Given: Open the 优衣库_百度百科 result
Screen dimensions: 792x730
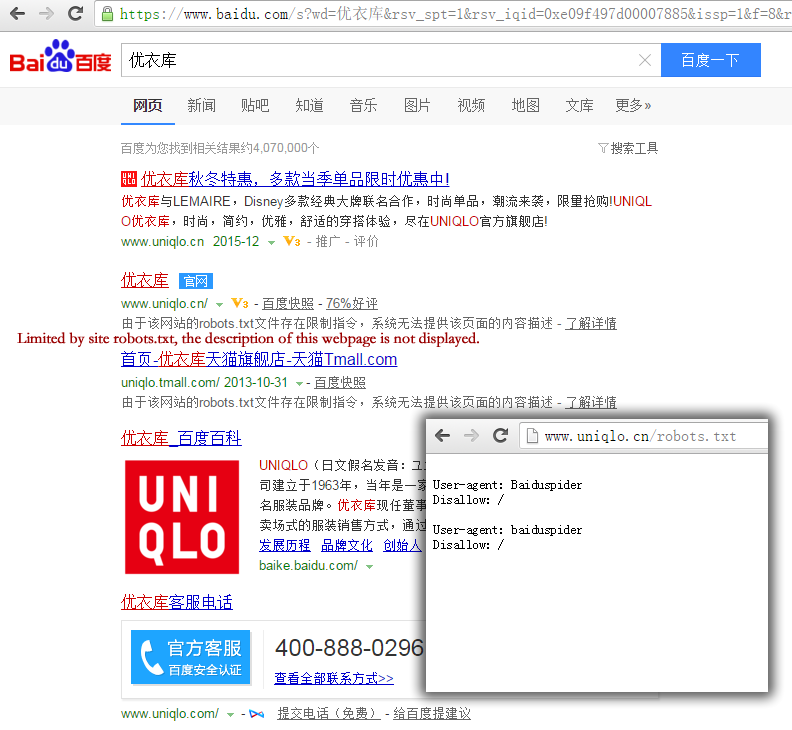Looking at the screenshot, I should (181, 438).
